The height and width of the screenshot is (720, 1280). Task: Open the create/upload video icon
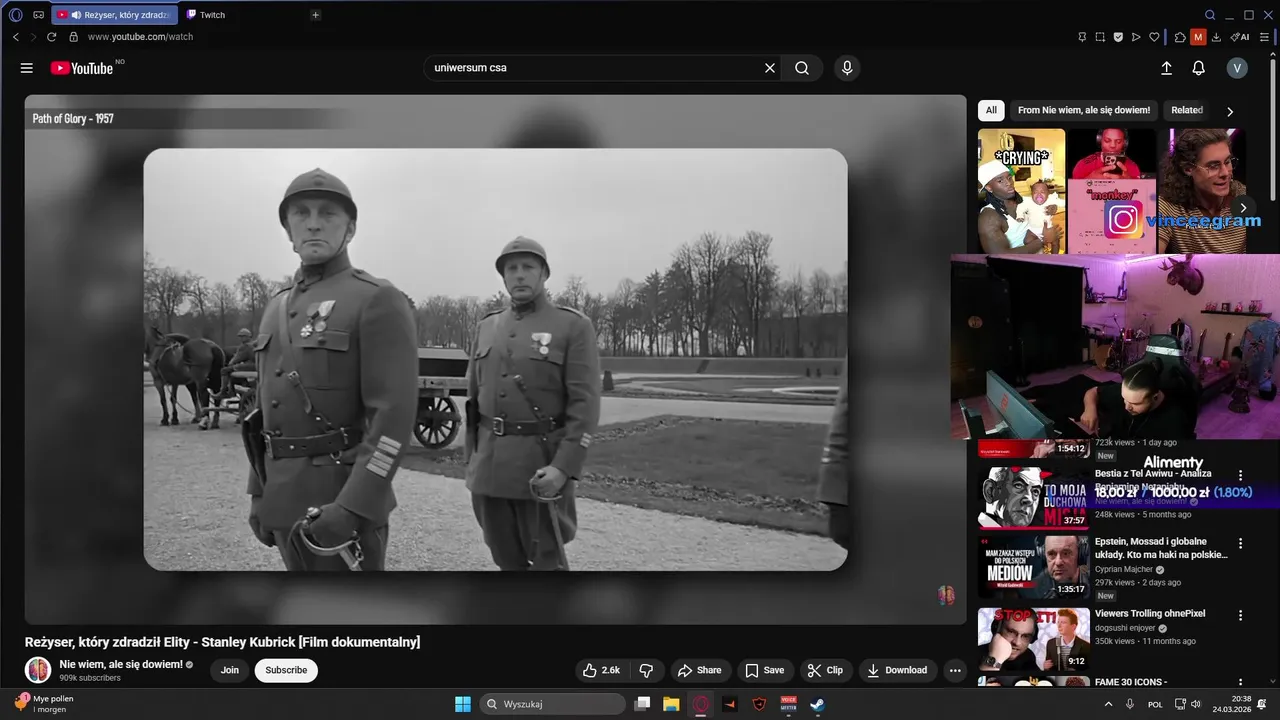click(x=1166, y=68)
